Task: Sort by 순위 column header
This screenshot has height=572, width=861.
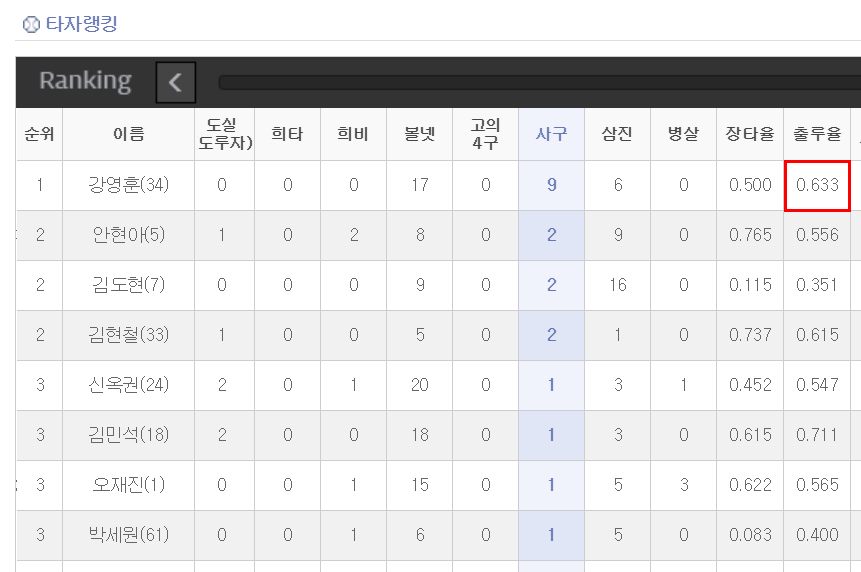Action: [40, 134]
